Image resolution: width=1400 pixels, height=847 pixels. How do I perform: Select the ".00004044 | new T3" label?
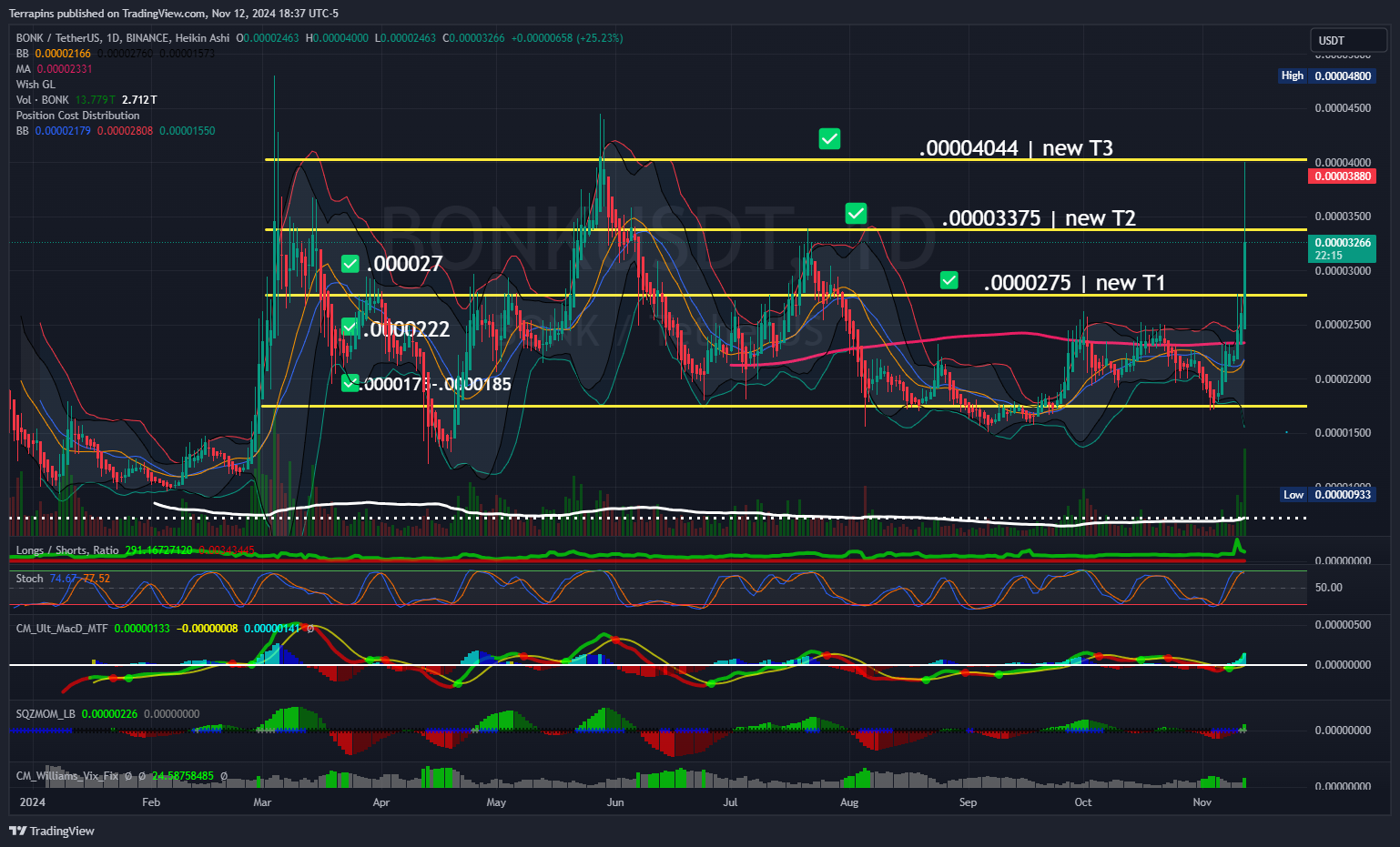tap(1016, 148)
